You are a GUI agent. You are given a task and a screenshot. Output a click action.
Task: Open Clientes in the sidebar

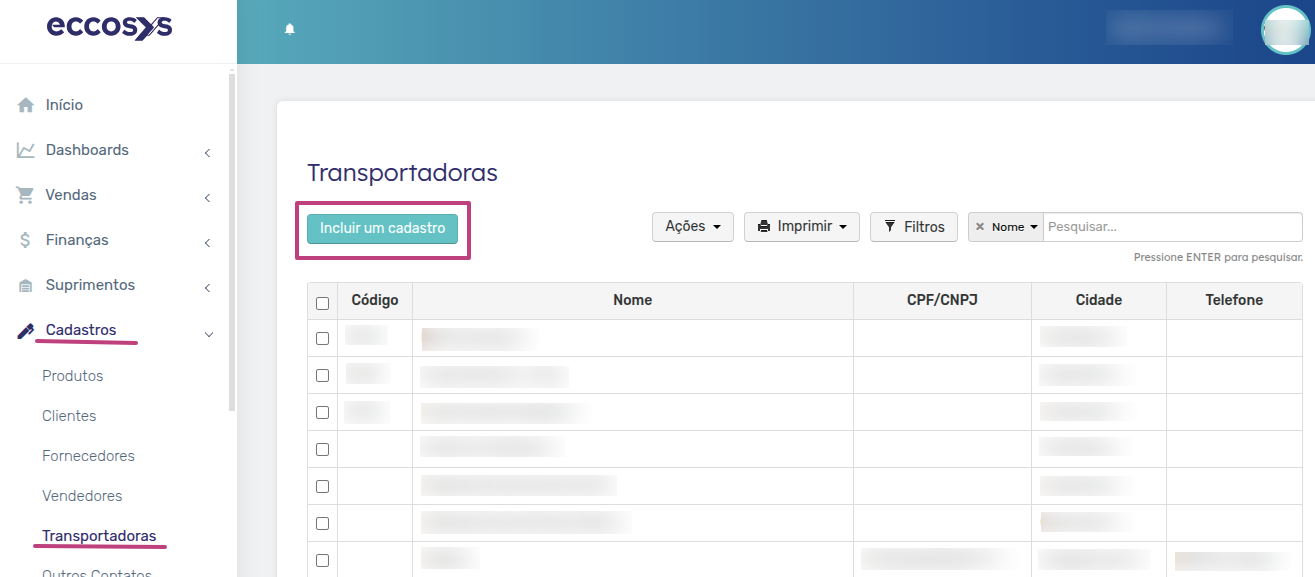[69, 416]
